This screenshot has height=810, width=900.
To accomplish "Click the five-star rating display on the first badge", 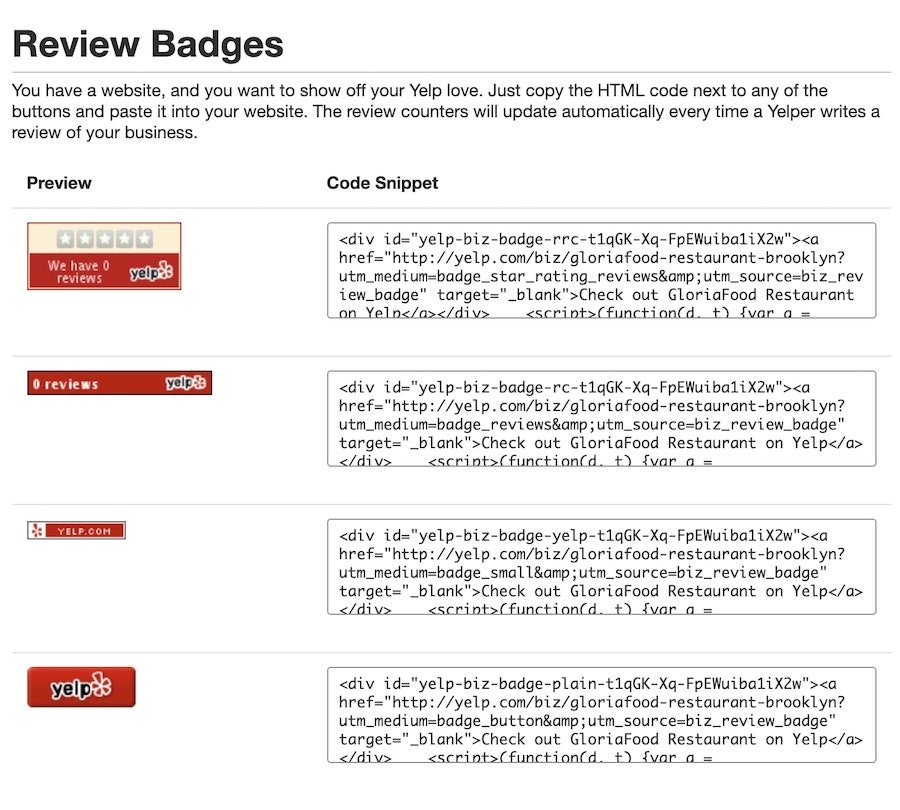I will (x=104, y=237).
